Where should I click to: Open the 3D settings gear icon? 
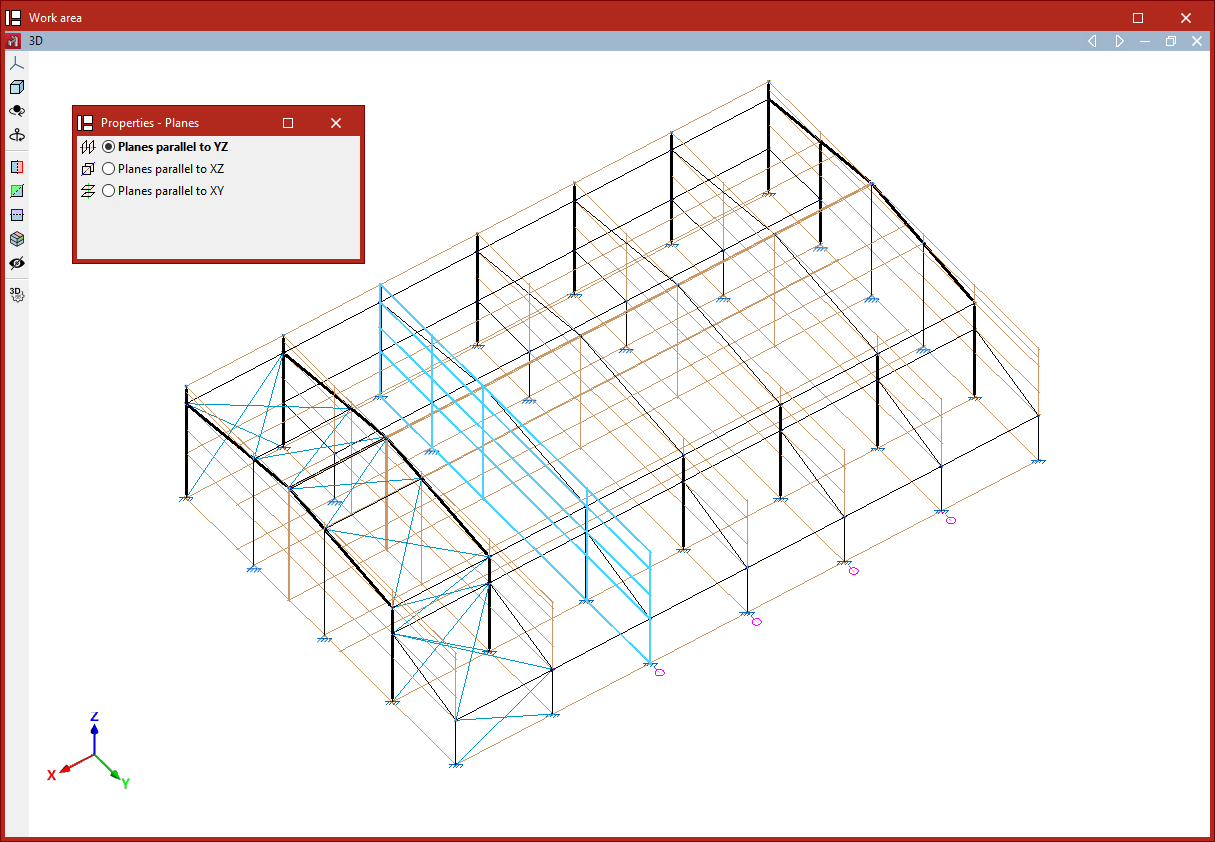16,294
